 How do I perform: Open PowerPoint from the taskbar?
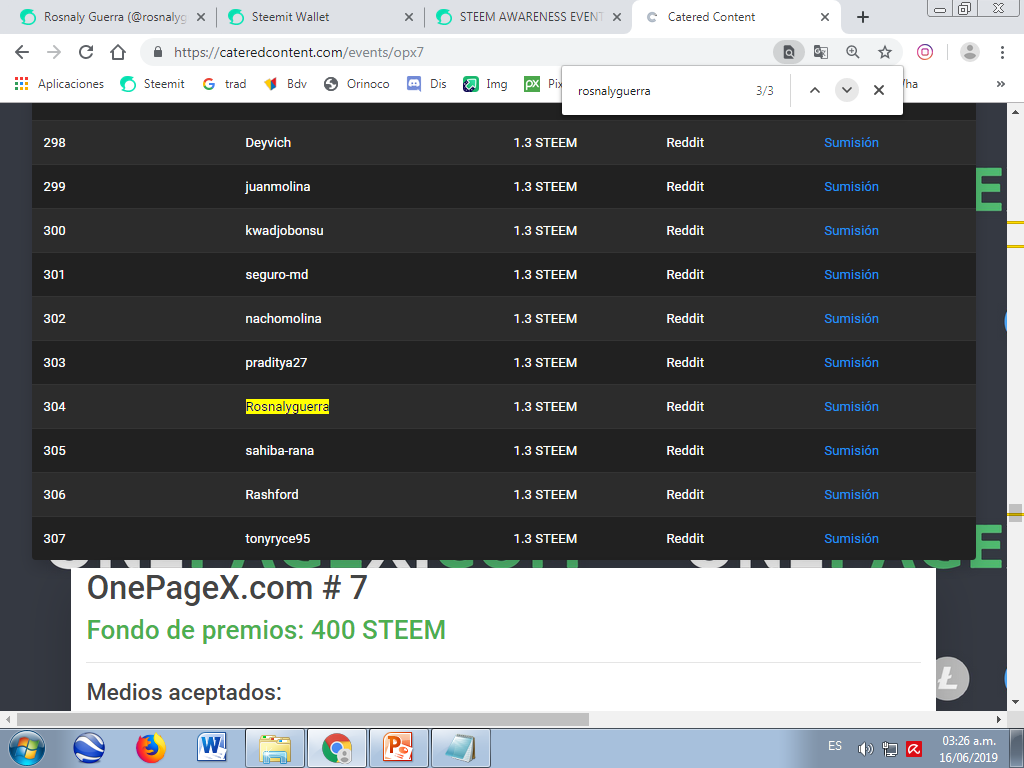(x=399, y=748)
